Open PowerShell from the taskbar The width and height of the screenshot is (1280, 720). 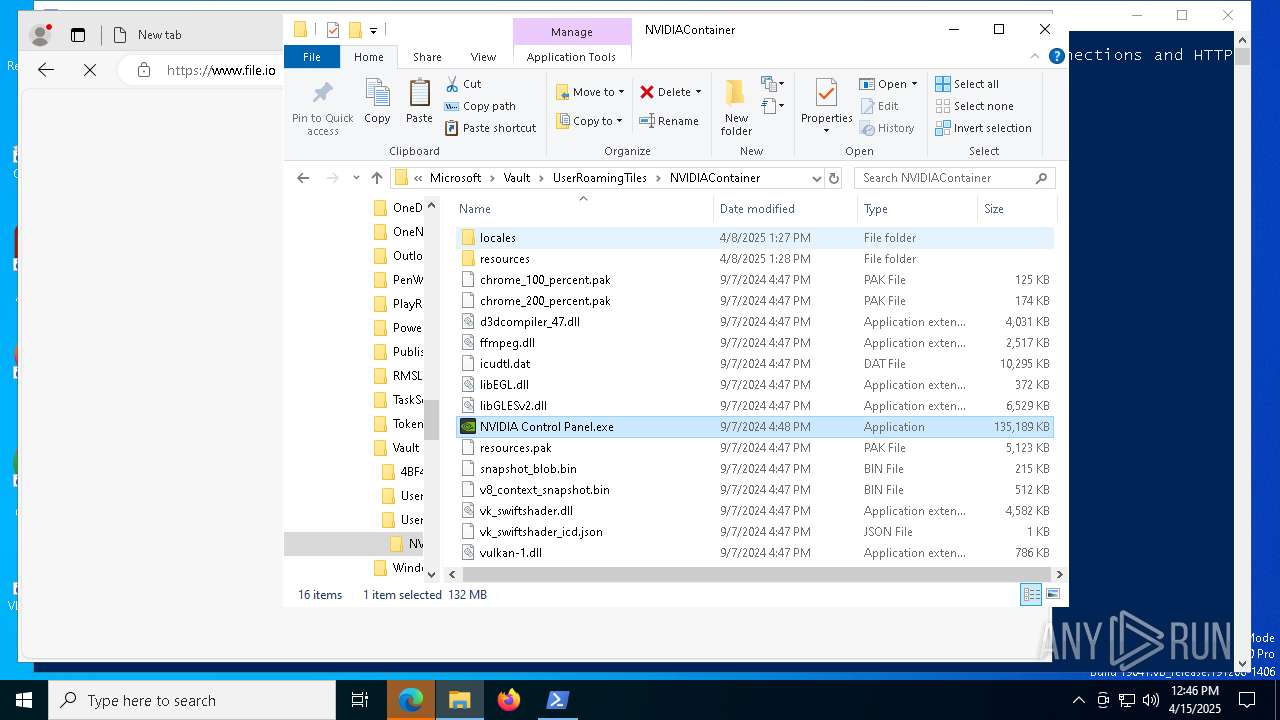[558, 700]
